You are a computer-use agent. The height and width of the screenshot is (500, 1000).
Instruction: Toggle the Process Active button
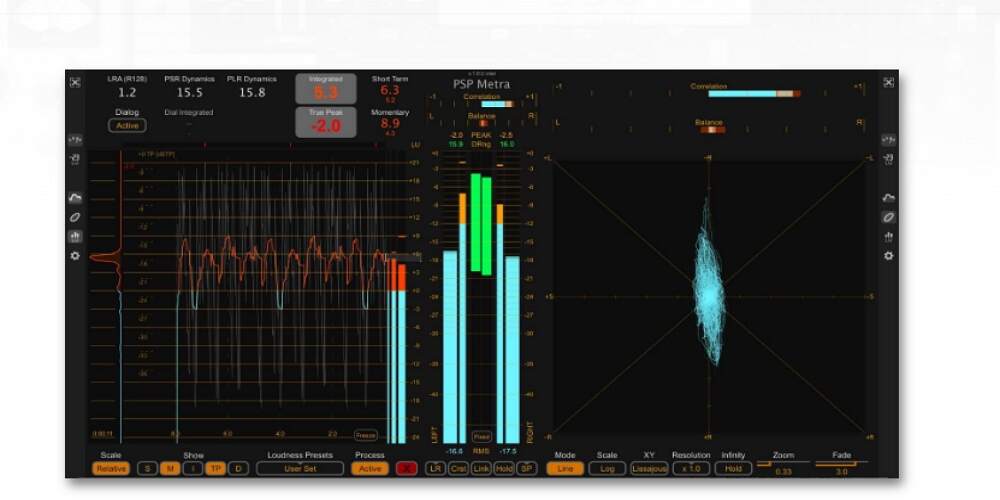(x=370, y=469)
